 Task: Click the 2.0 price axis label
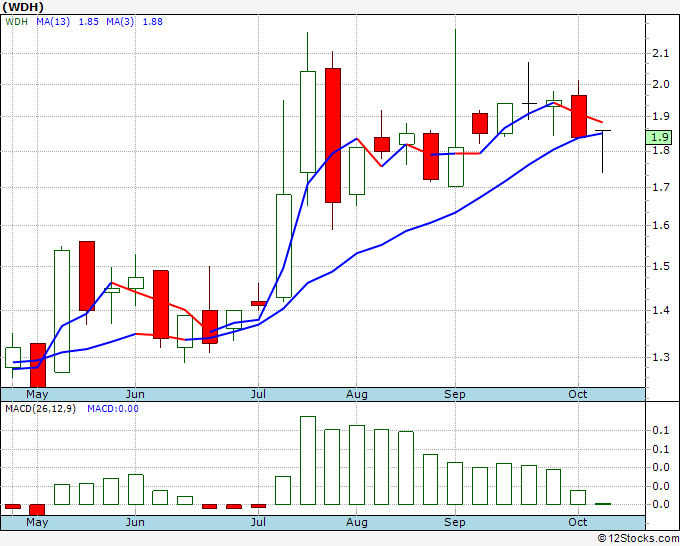(661, 84)
